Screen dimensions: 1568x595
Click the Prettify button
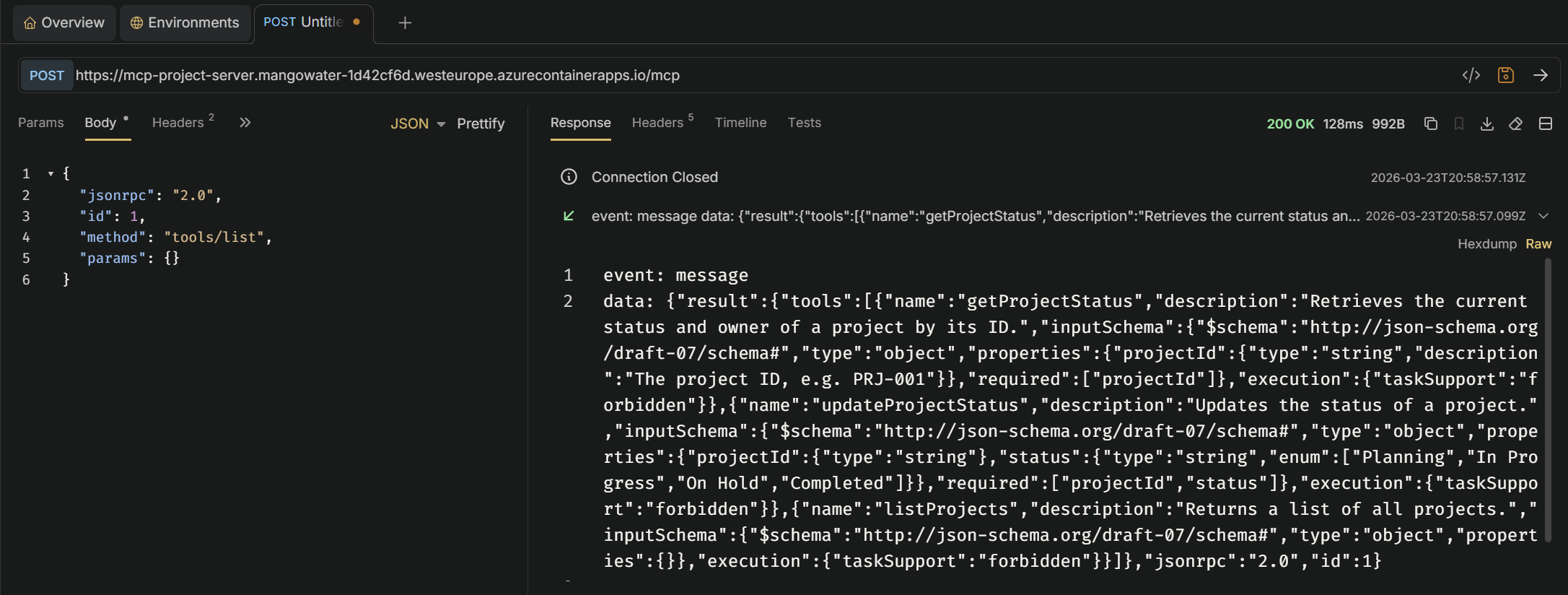481,124
